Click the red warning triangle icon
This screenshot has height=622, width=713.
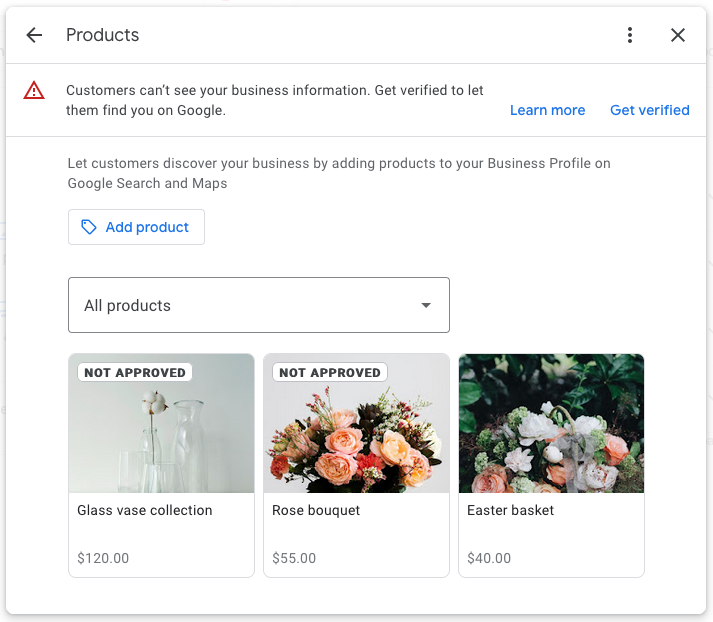coord(34,91)
